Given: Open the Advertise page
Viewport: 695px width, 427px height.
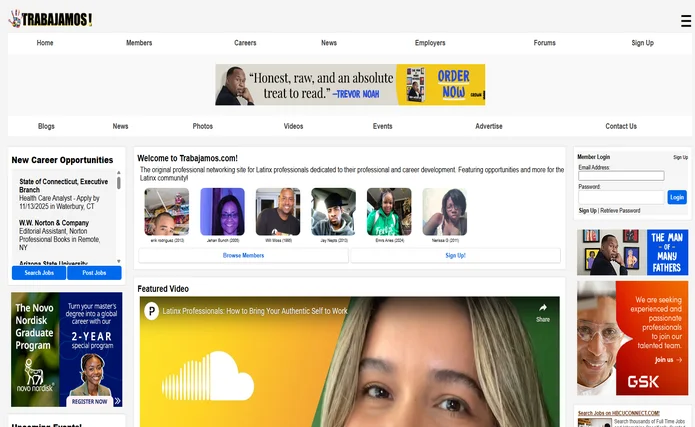Looking at the screenshot, I should (x=489, y=126).
